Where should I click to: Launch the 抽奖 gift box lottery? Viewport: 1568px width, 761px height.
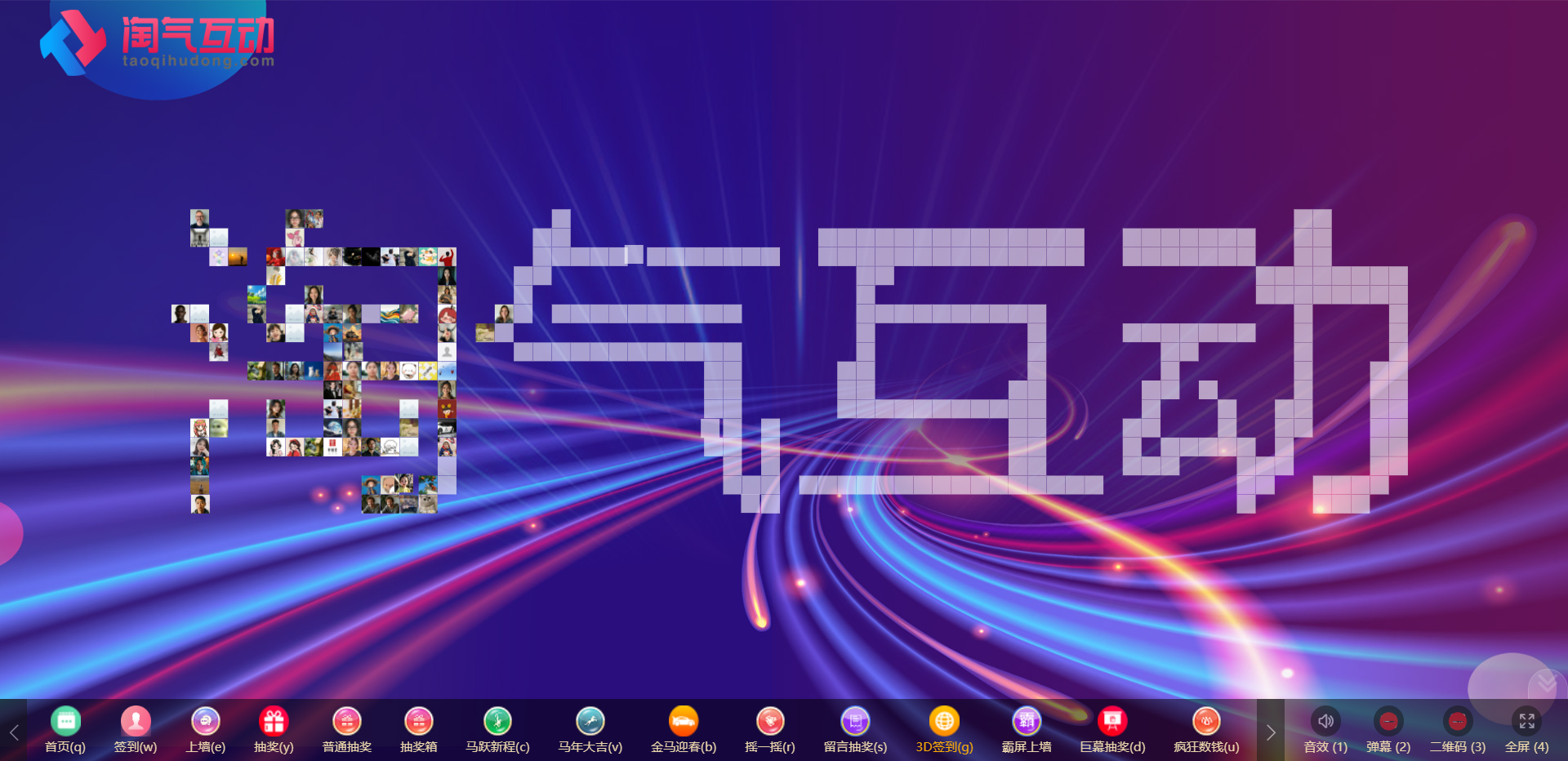[274, 730]
